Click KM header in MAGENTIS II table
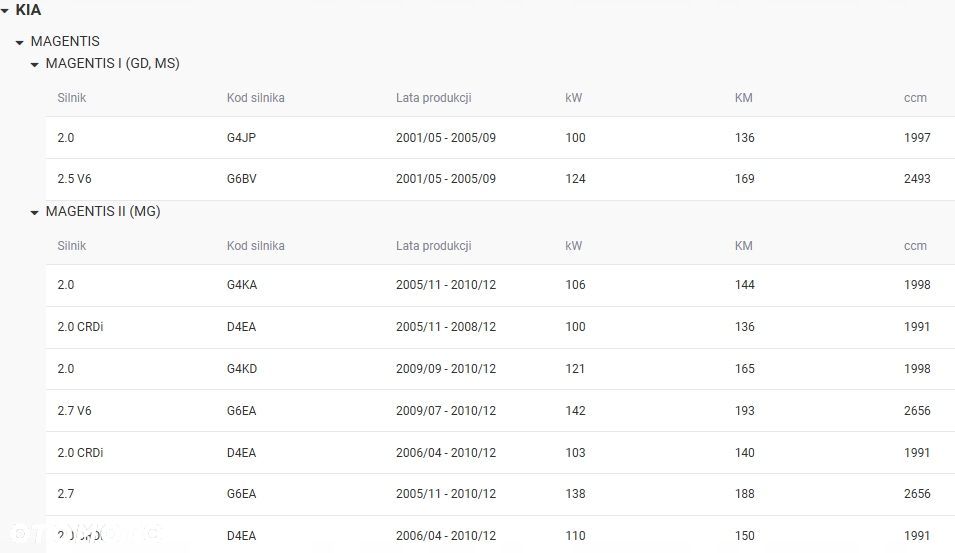The image size is (955, 553). coord(744,245)
